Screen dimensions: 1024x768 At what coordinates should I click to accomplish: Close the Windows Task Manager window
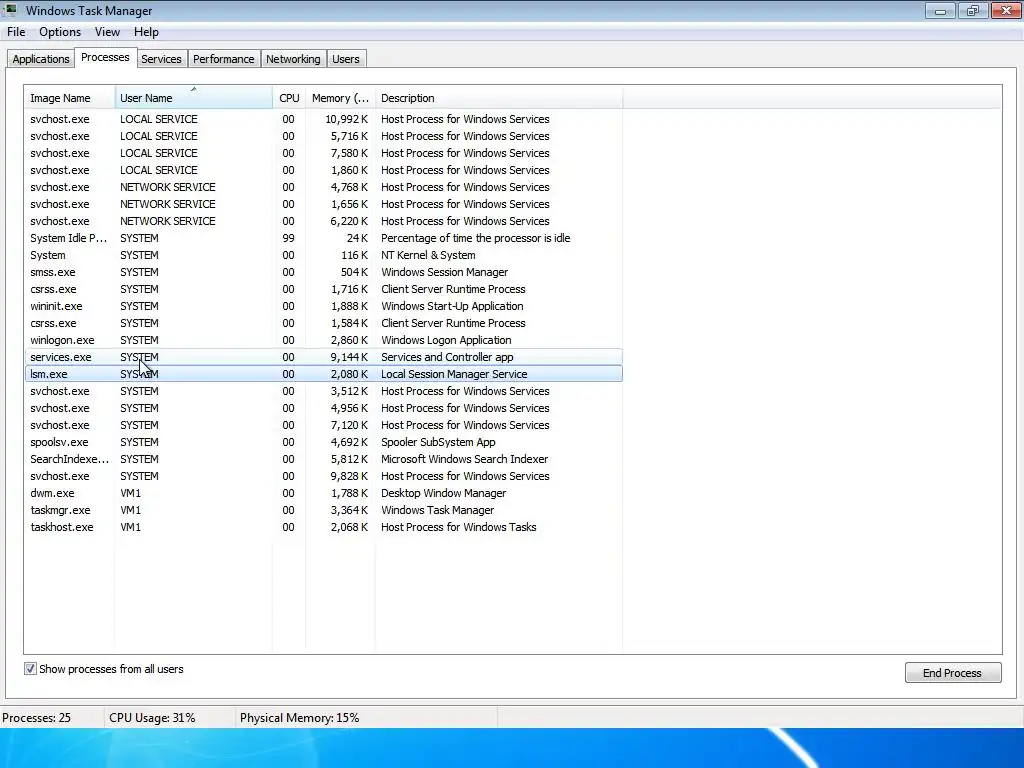[x=1006, y=10]
